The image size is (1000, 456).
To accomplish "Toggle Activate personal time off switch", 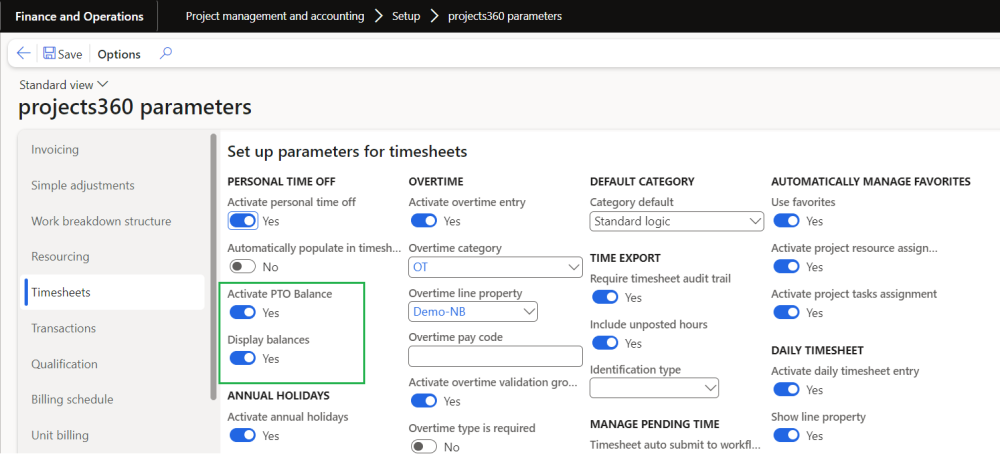I will pos(242,221).
